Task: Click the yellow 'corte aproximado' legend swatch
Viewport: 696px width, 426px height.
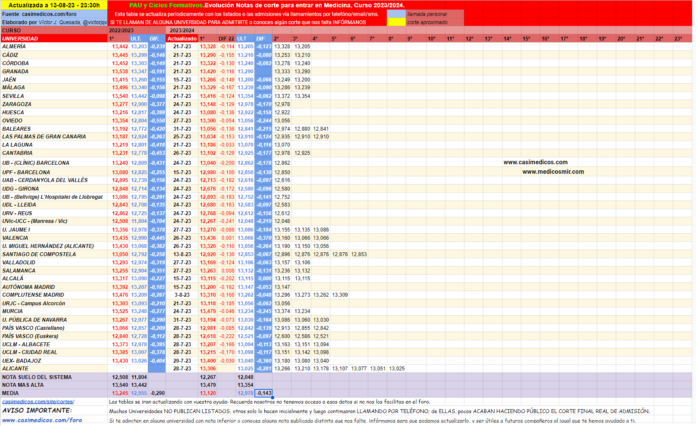Action: [x=396, y=22]
